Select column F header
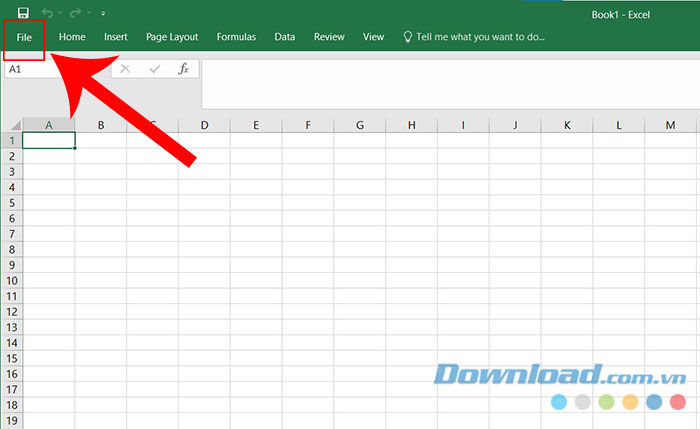Viewport: 700px width, 429px height. click(308, 125)
